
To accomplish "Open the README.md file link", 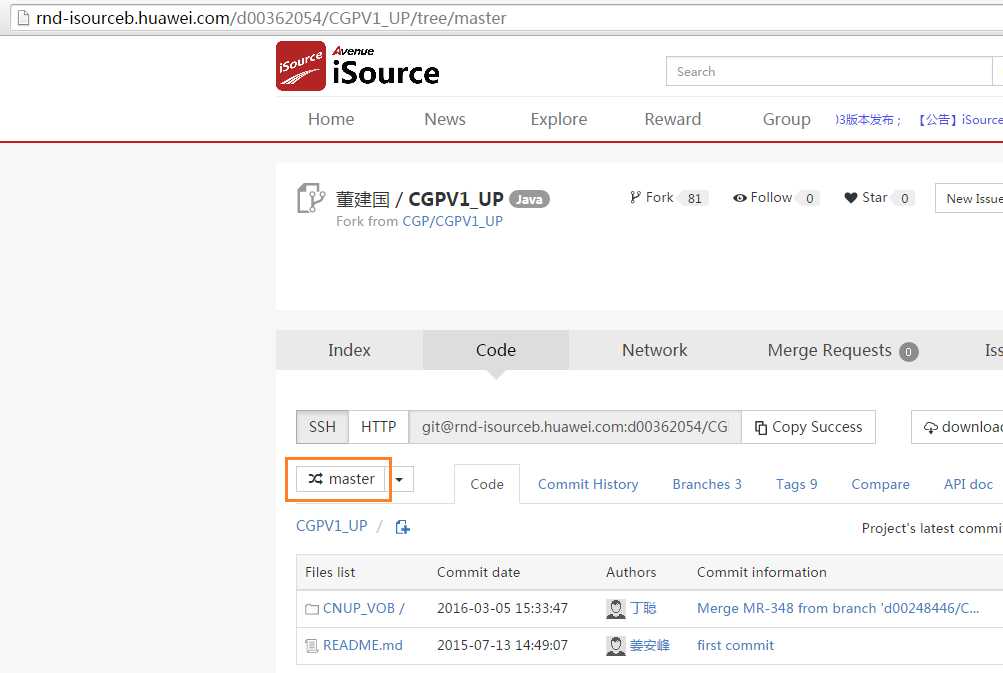I will [363, 645].
